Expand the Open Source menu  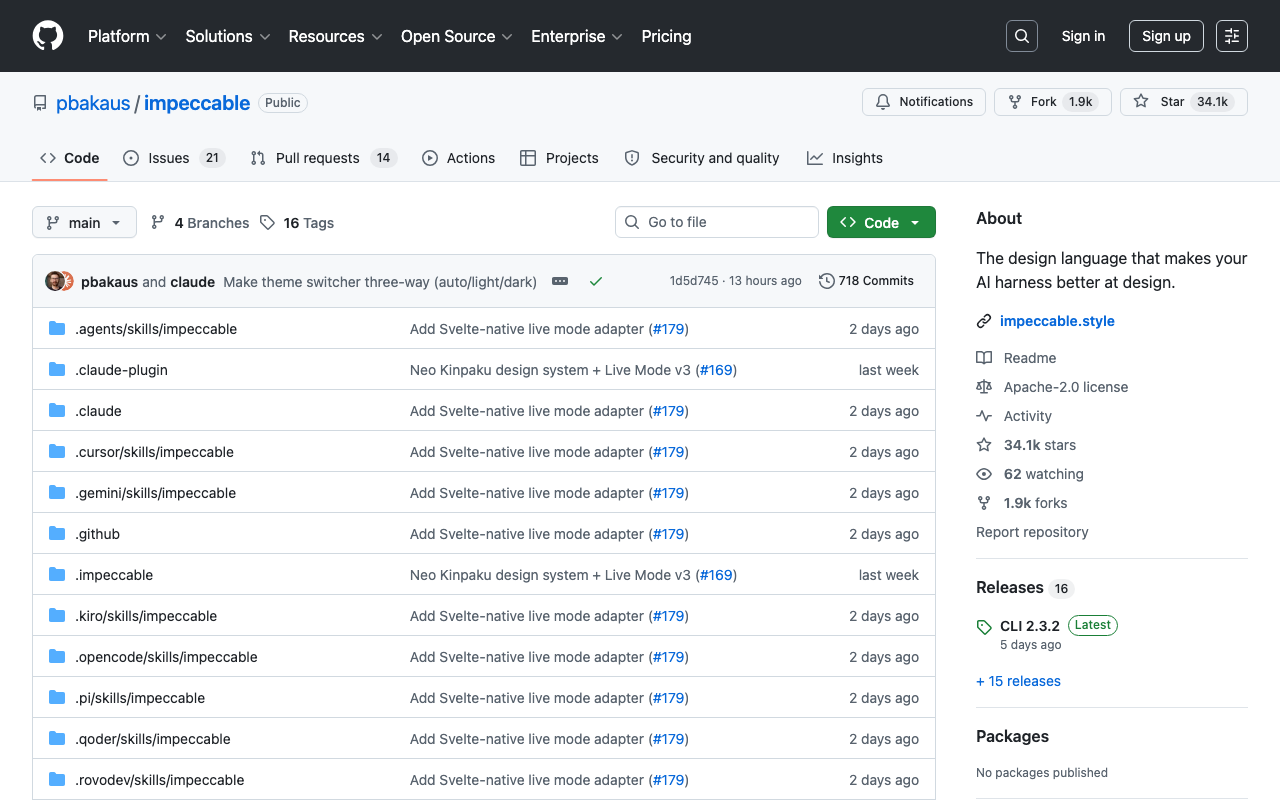tap(457, 36)
